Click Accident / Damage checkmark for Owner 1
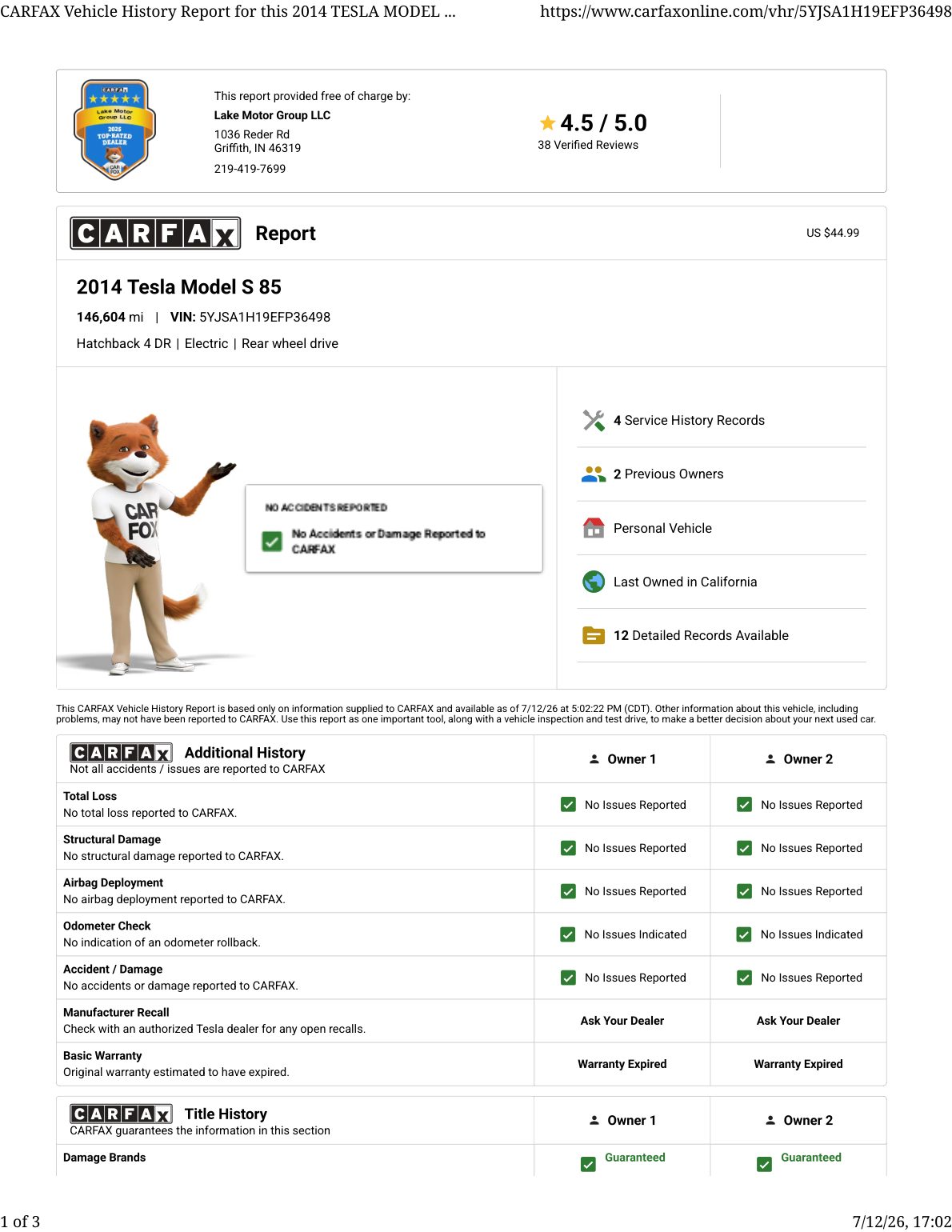The width and height of the screenshot is (952, 1232). click(568, 978)
